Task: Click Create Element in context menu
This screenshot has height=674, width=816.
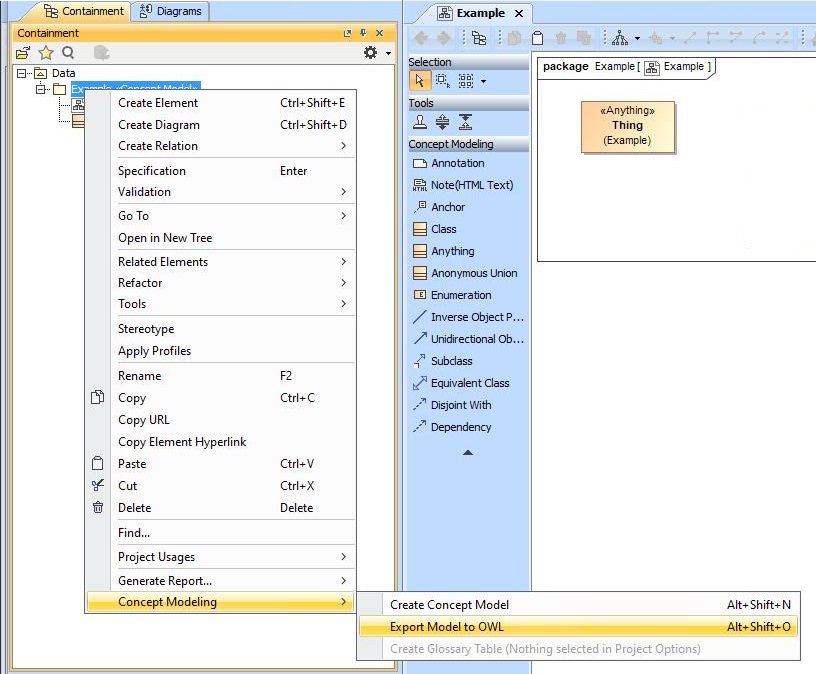Action: [158, 103]
